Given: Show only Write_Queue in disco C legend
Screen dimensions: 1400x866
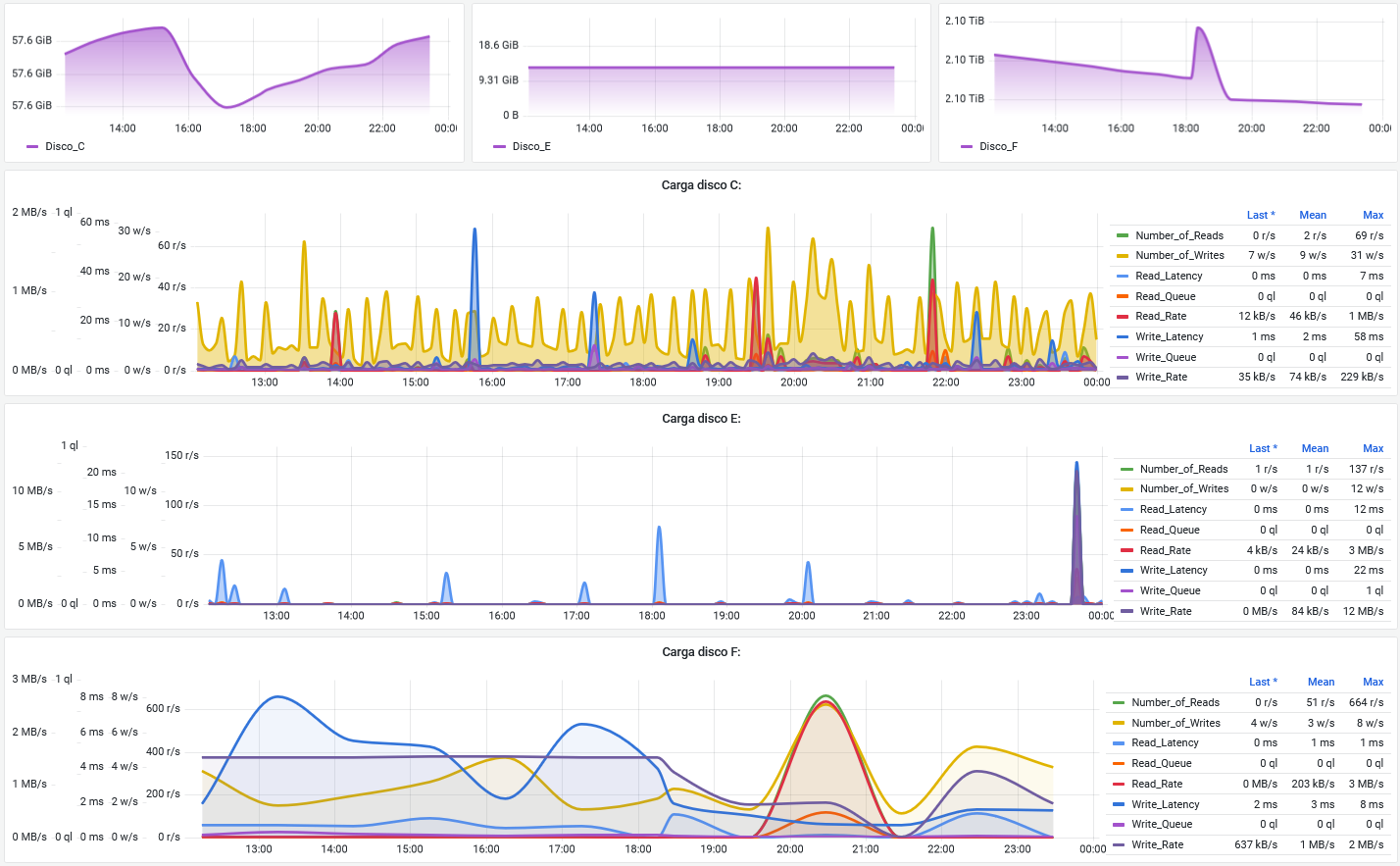Looking at the screenshot, I should point(1166,358).
